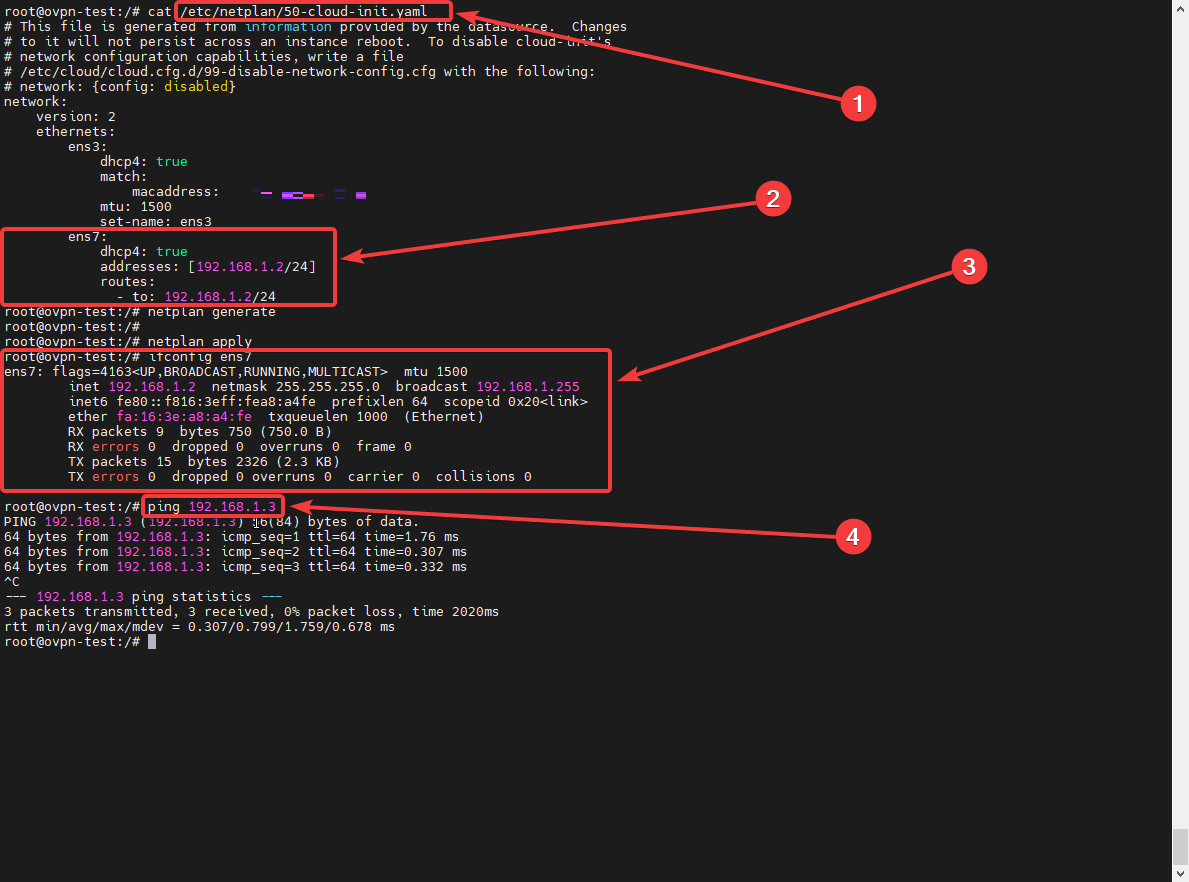Click the 'version: 2' line
This screenshot has height=882, width=1189.
click(76, 117)
